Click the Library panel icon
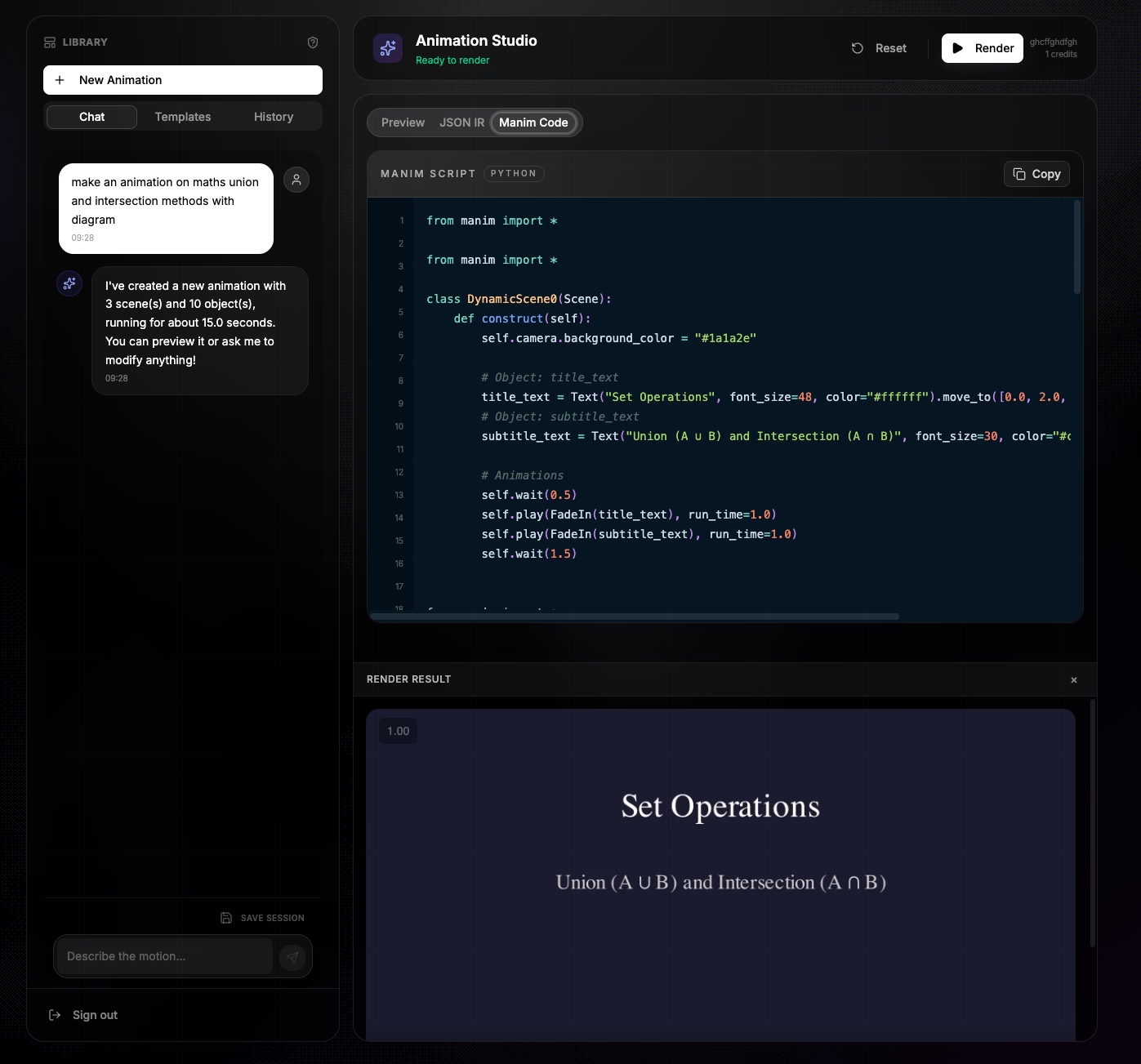 click(50, 42)
